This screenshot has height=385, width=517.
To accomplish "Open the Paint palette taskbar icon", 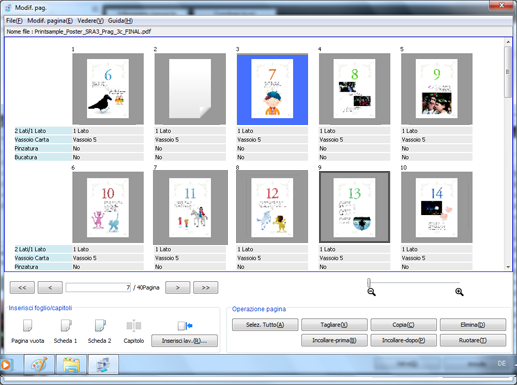I will tap(39, 364).
